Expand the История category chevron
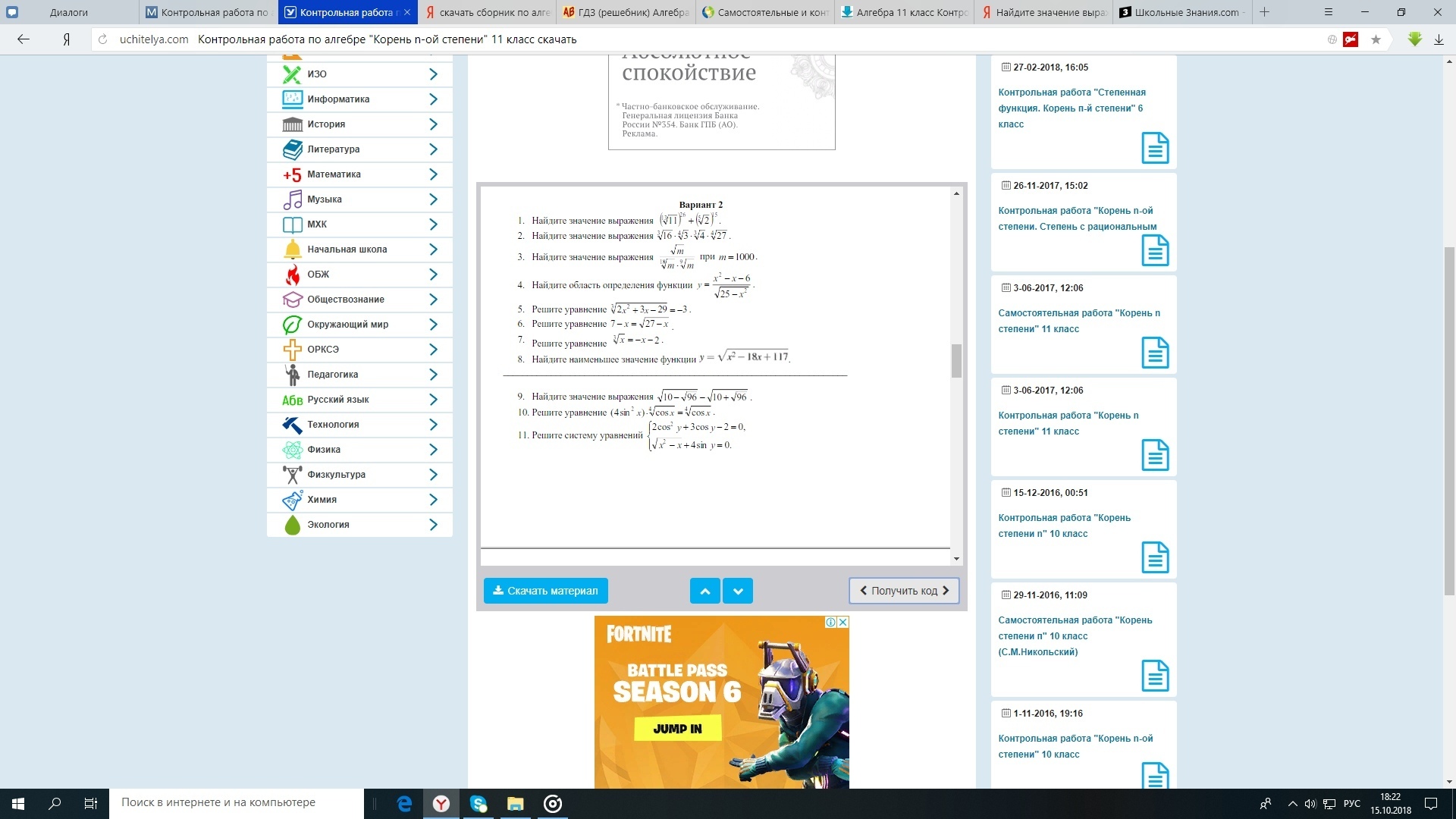Image resolution: width=1456 pixels, height=819 pixels. click(433, 124)
